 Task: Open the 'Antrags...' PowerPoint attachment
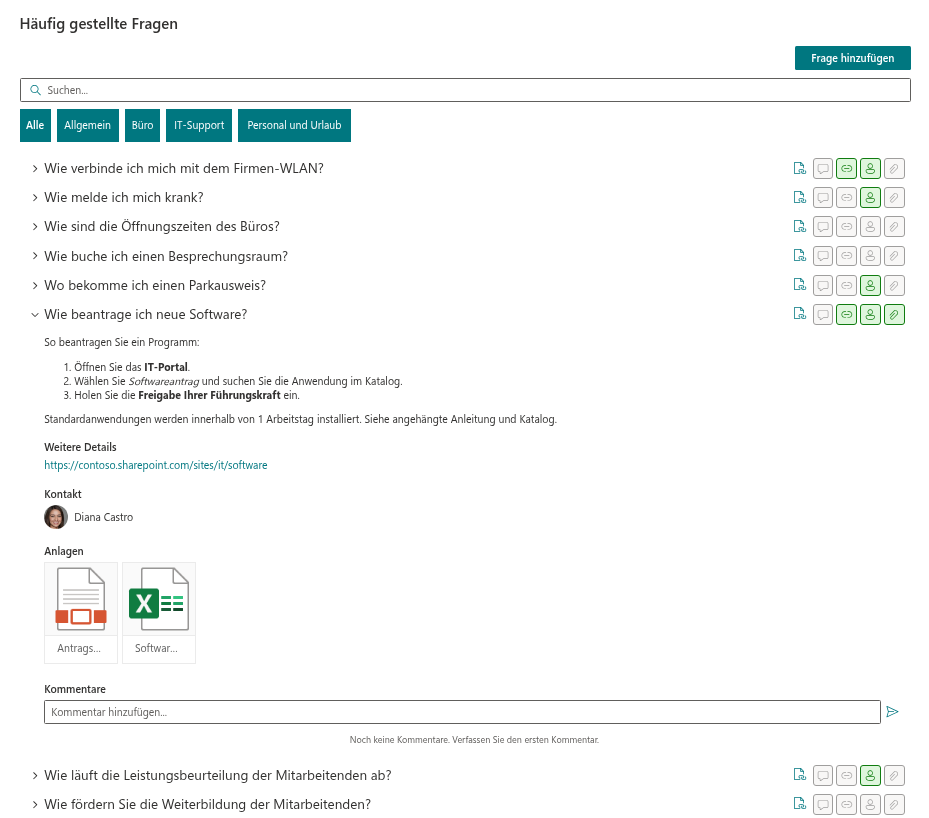tap(81, 613)
